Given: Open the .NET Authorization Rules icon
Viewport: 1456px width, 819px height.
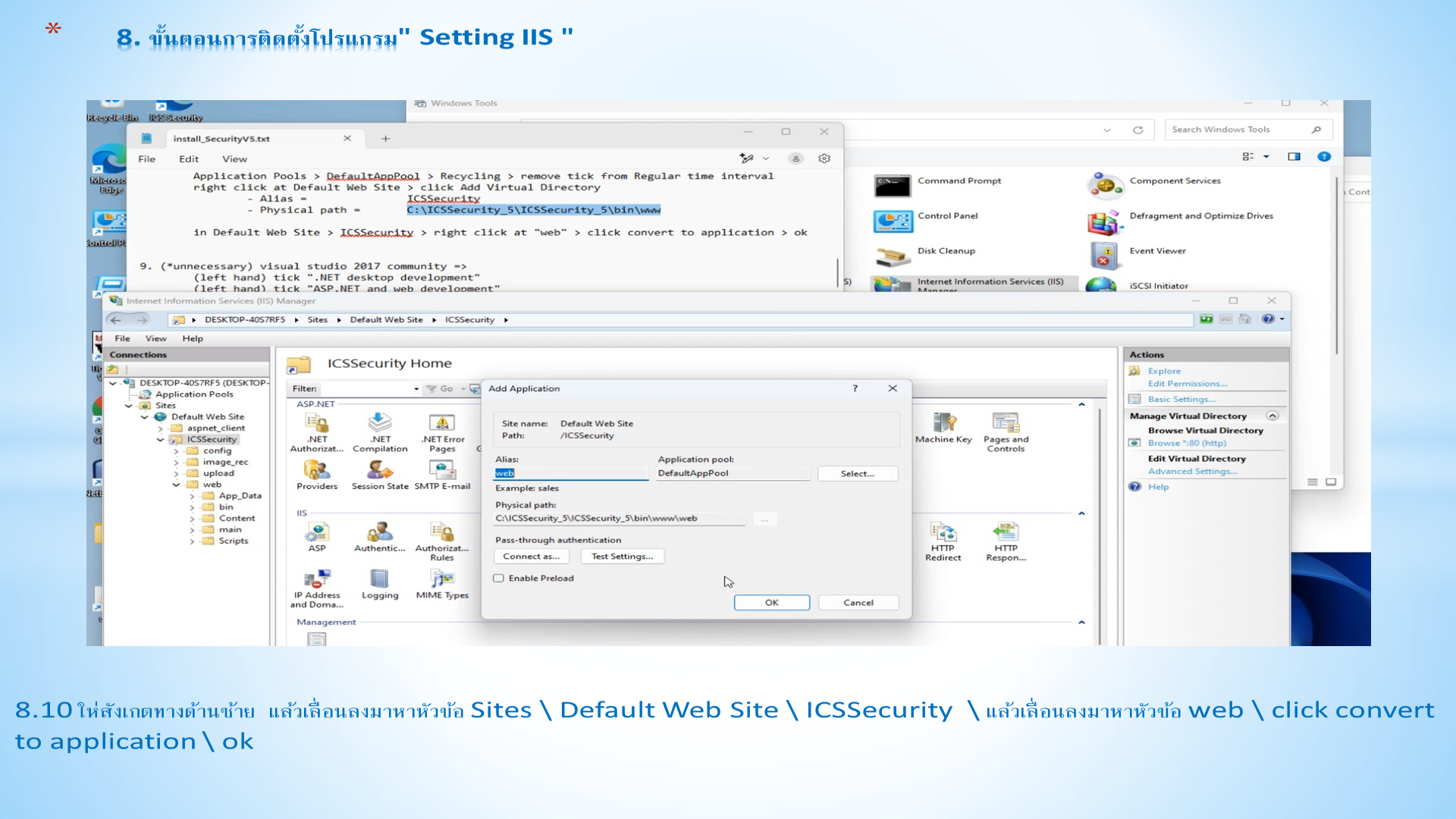Looking at the screenshot, I should [x=317, y=433].
